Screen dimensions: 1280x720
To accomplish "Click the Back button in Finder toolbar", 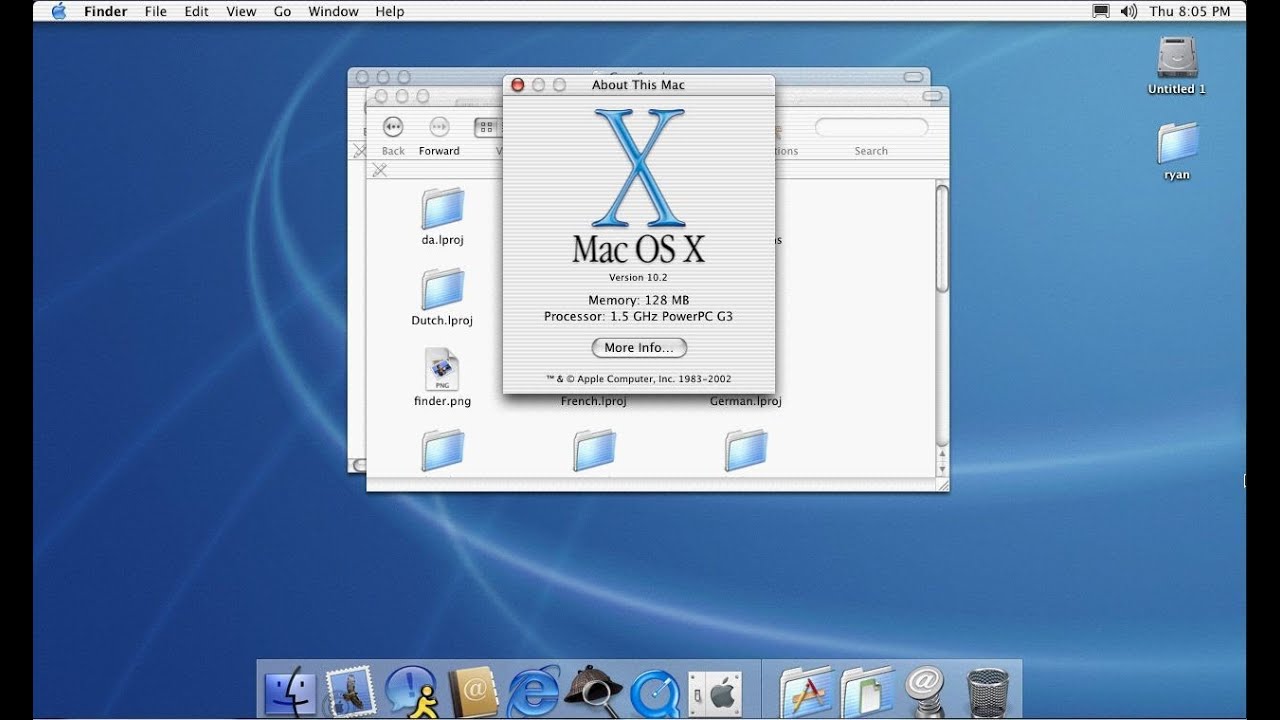I will point(393,127).
